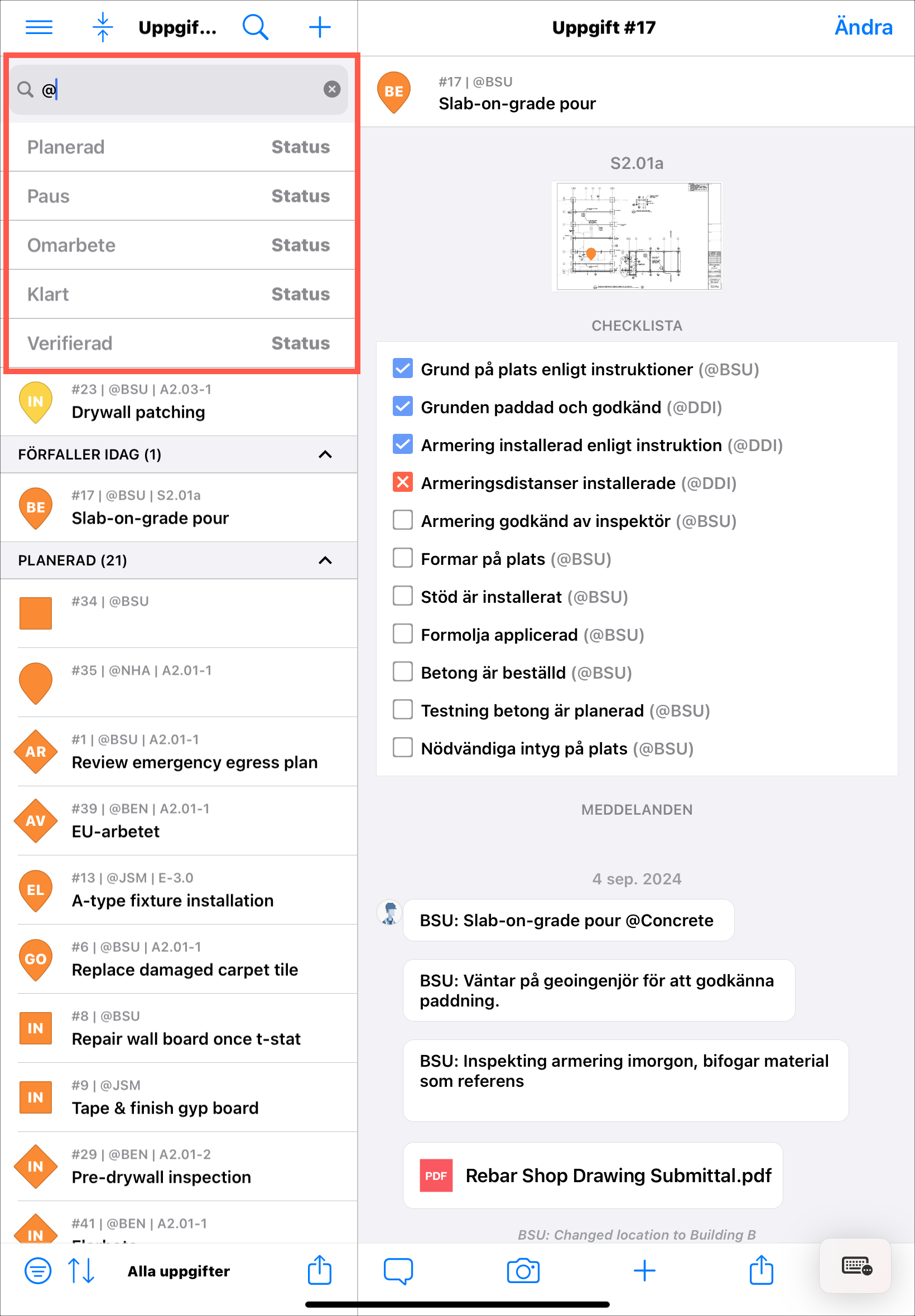Viewport: 915px width, 1316px height.
Task: Toggle the Armeringsdistanser installerade red X box
Action: [x=402, y=482]
